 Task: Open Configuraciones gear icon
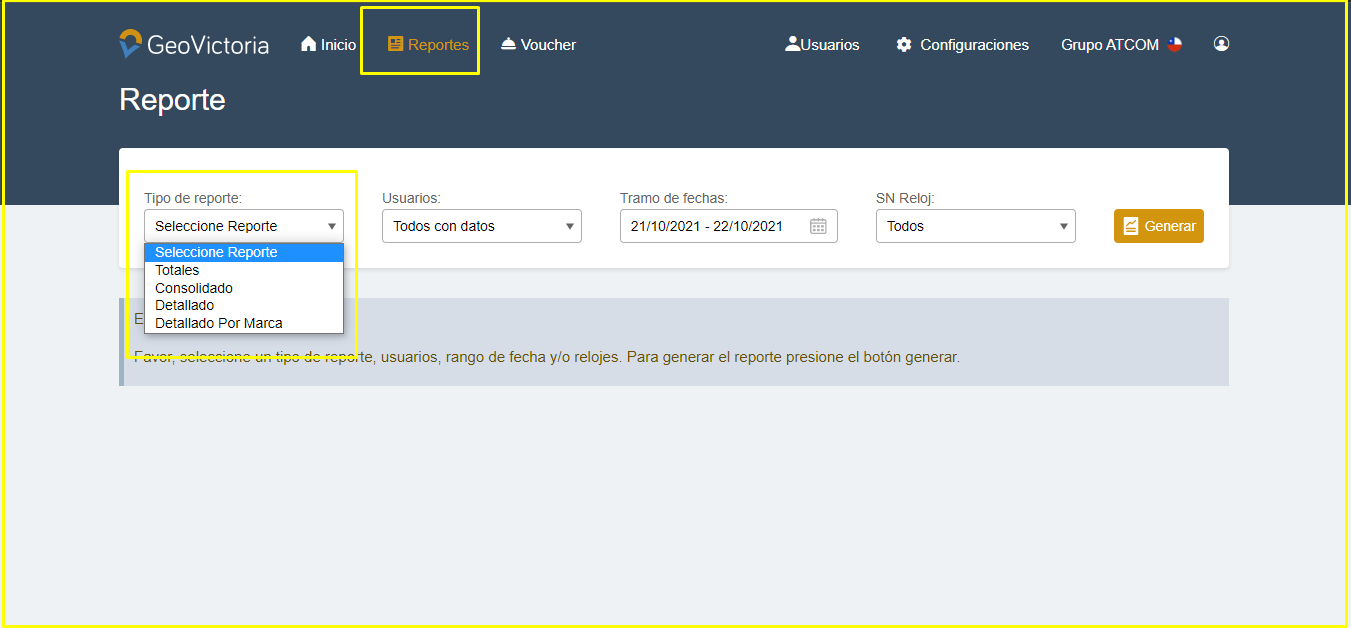pos(904,44)
